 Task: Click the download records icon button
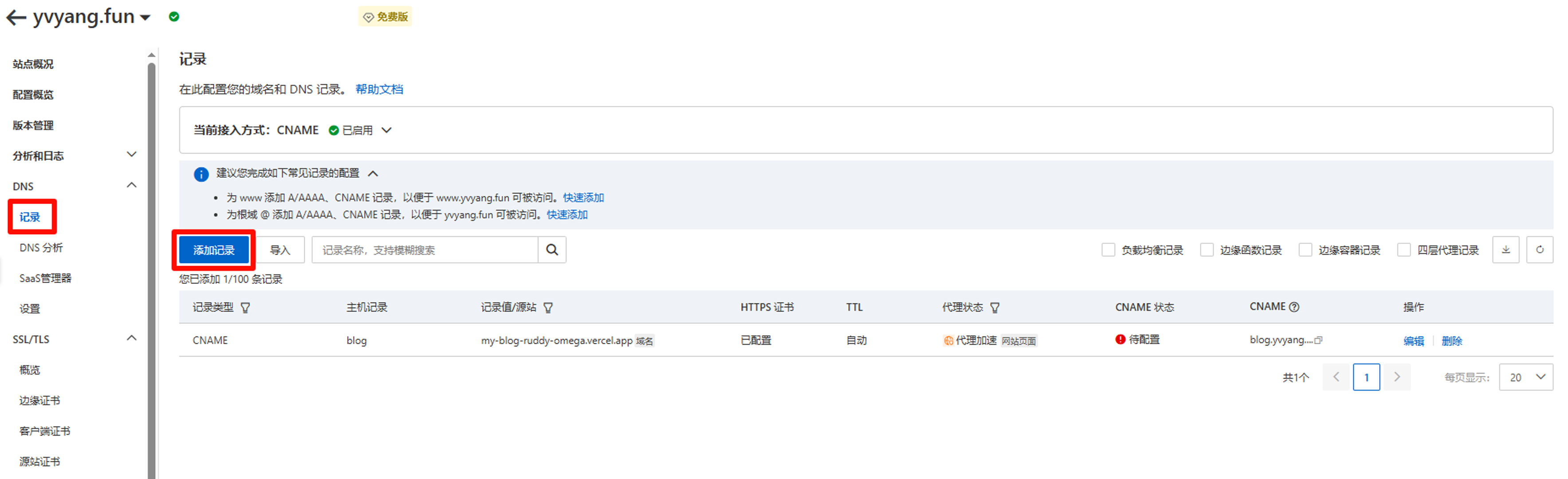coord(1505,250)
